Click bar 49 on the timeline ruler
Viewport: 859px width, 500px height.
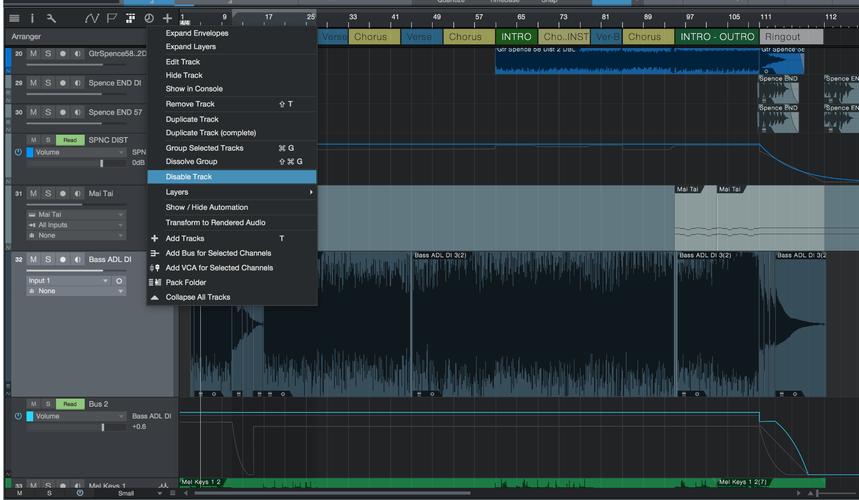click(437, 18)
